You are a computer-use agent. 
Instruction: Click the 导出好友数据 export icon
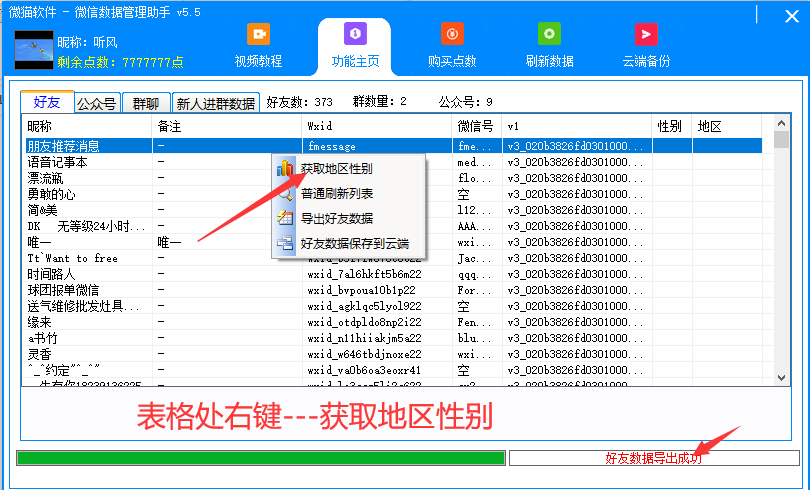click(x=285, y=218)
